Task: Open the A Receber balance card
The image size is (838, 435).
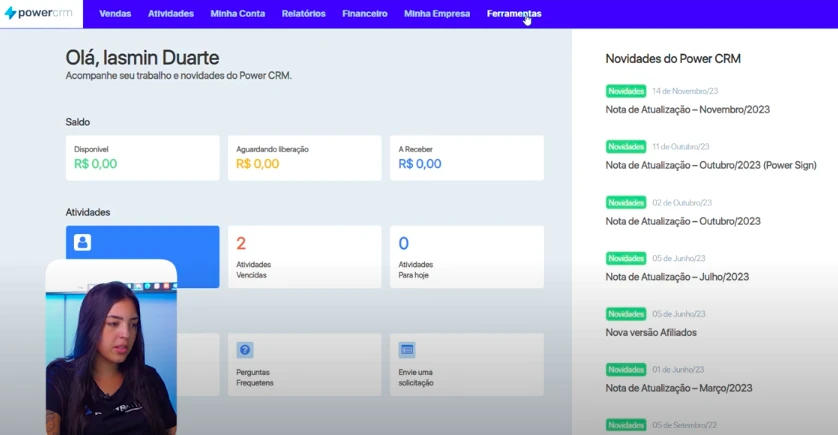Action: point(467,158)
